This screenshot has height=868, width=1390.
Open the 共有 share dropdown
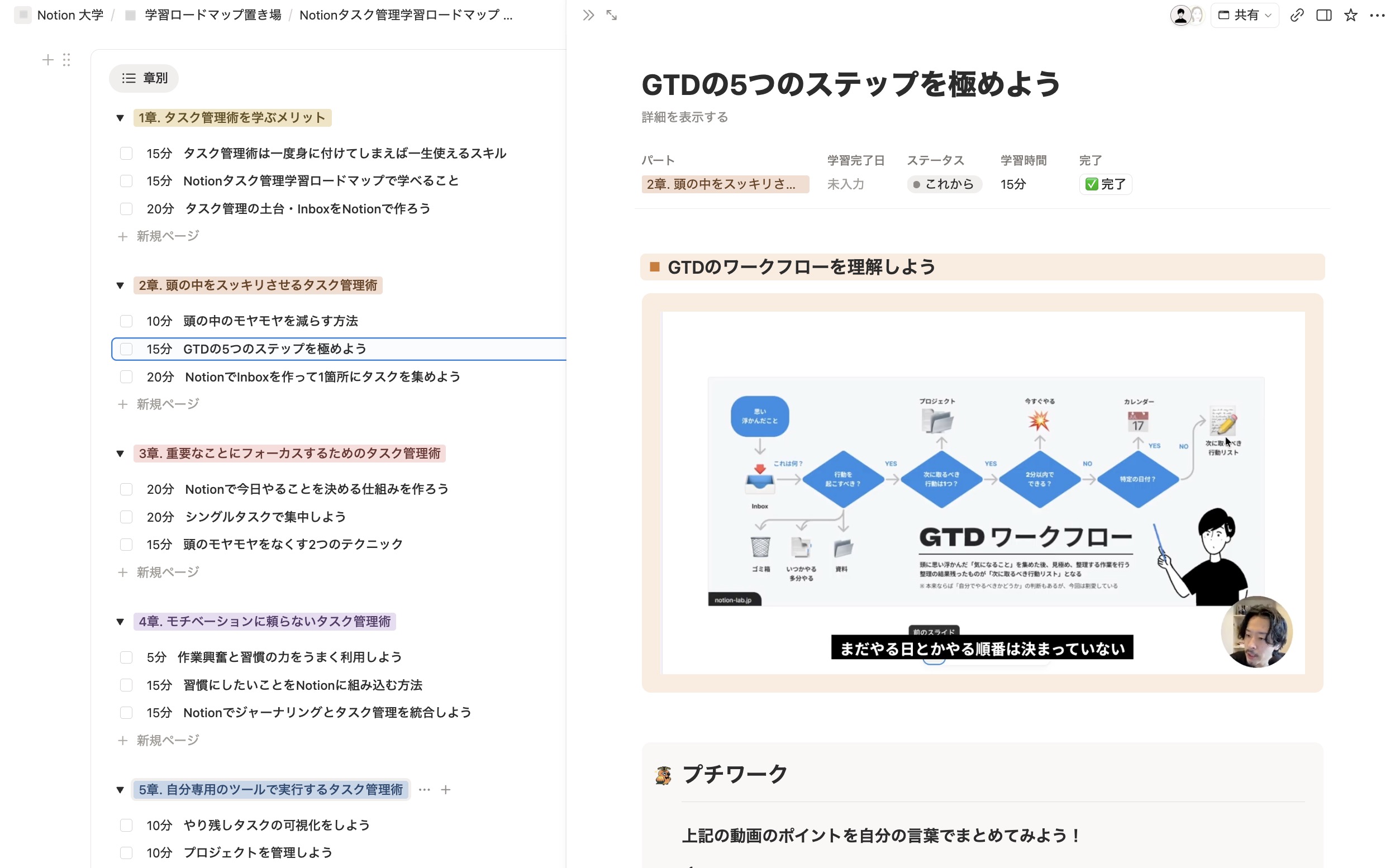[x=1244, y=16]
